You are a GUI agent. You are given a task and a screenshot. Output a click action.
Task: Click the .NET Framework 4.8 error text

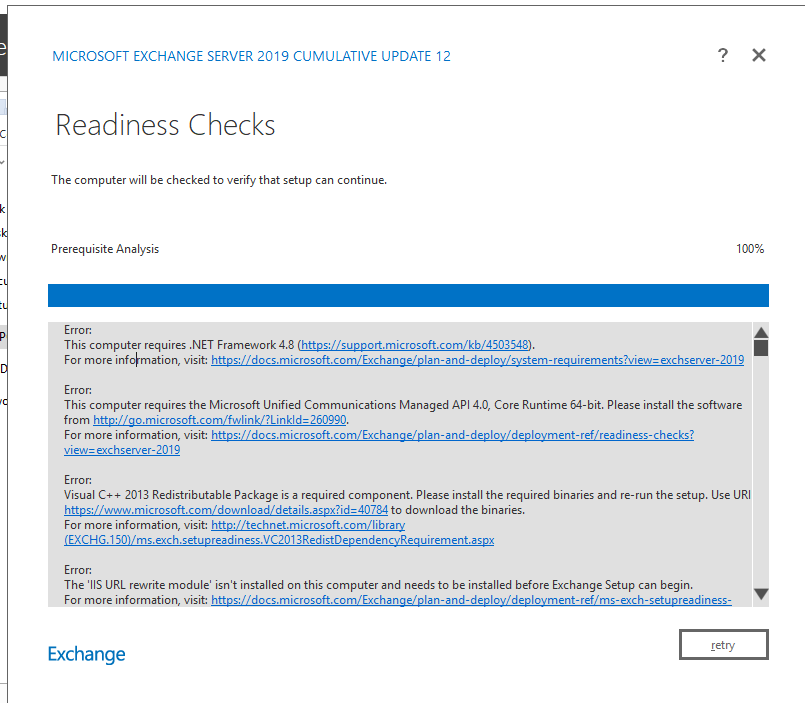tap(299, 345)
